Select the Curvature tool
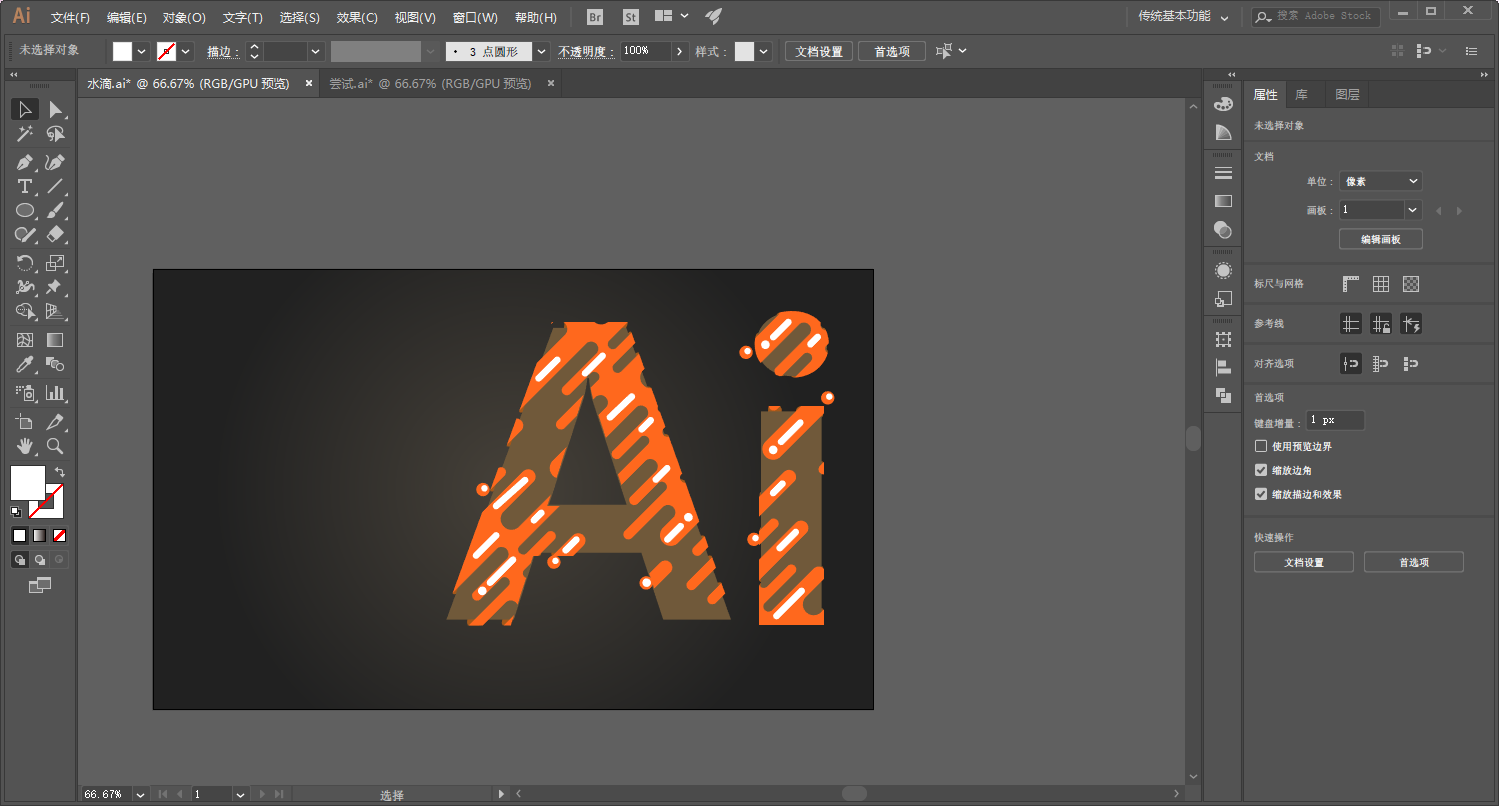The image size is (1499, 806). point(56,162)
